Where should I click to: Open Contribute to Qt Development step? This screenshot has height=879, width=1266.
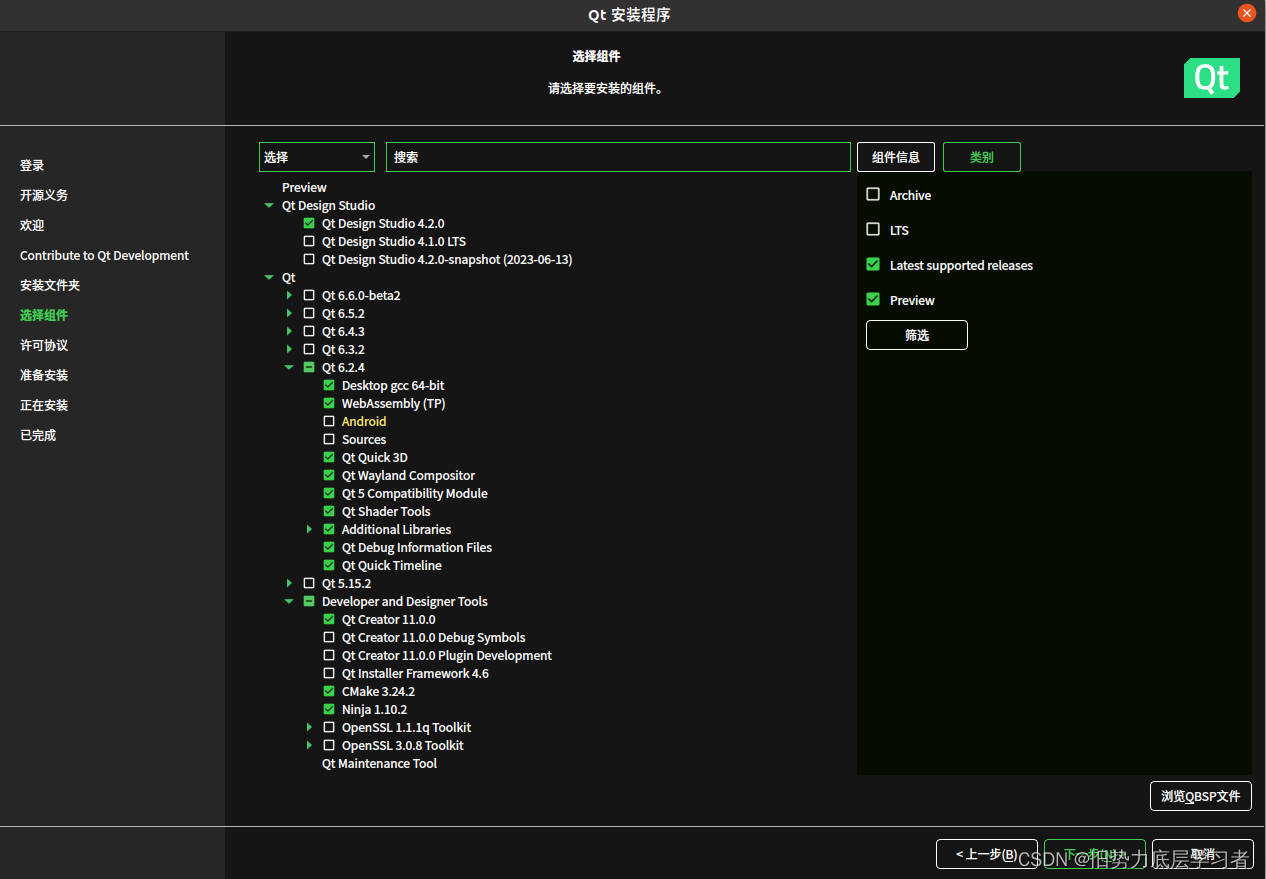click(104, 256)
